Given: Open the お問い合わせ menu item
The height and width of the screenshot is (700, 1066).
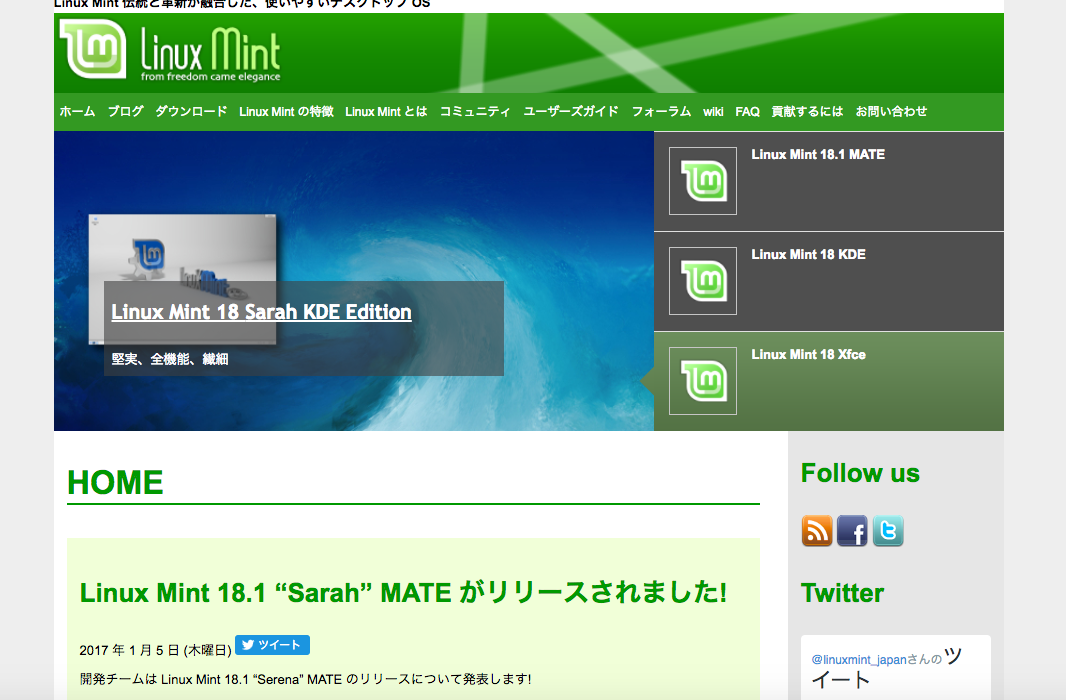Looking at the screenshot, I should click(x=891, y=111).
